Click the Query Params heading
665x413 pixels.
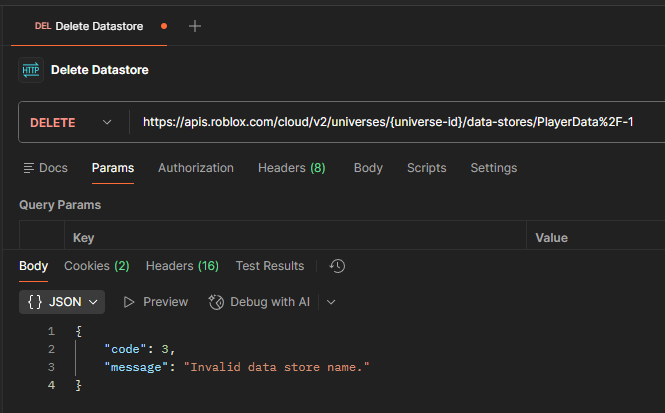60,205
